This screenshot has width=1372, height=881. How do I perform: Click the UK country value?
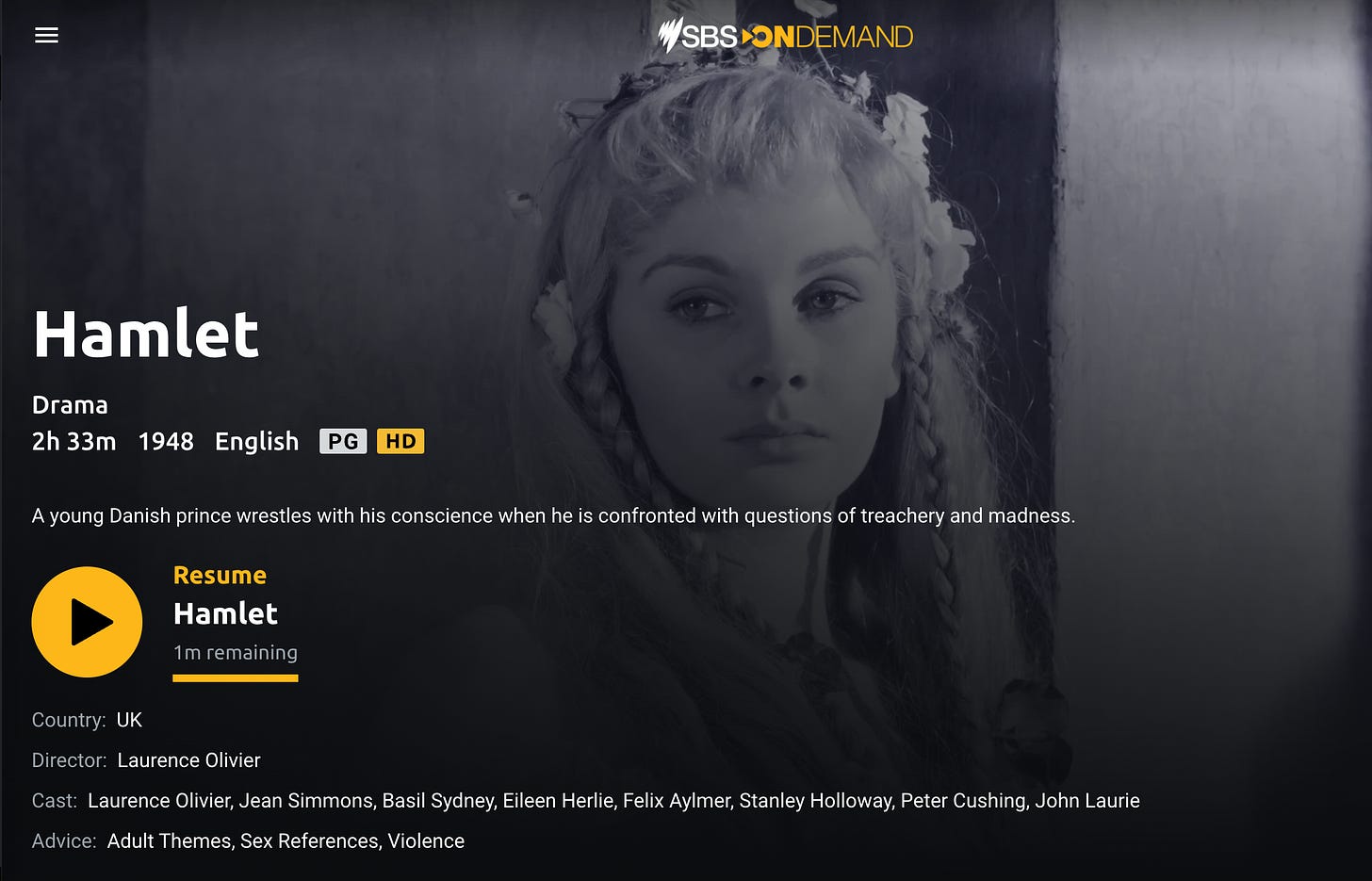(129, 720)
